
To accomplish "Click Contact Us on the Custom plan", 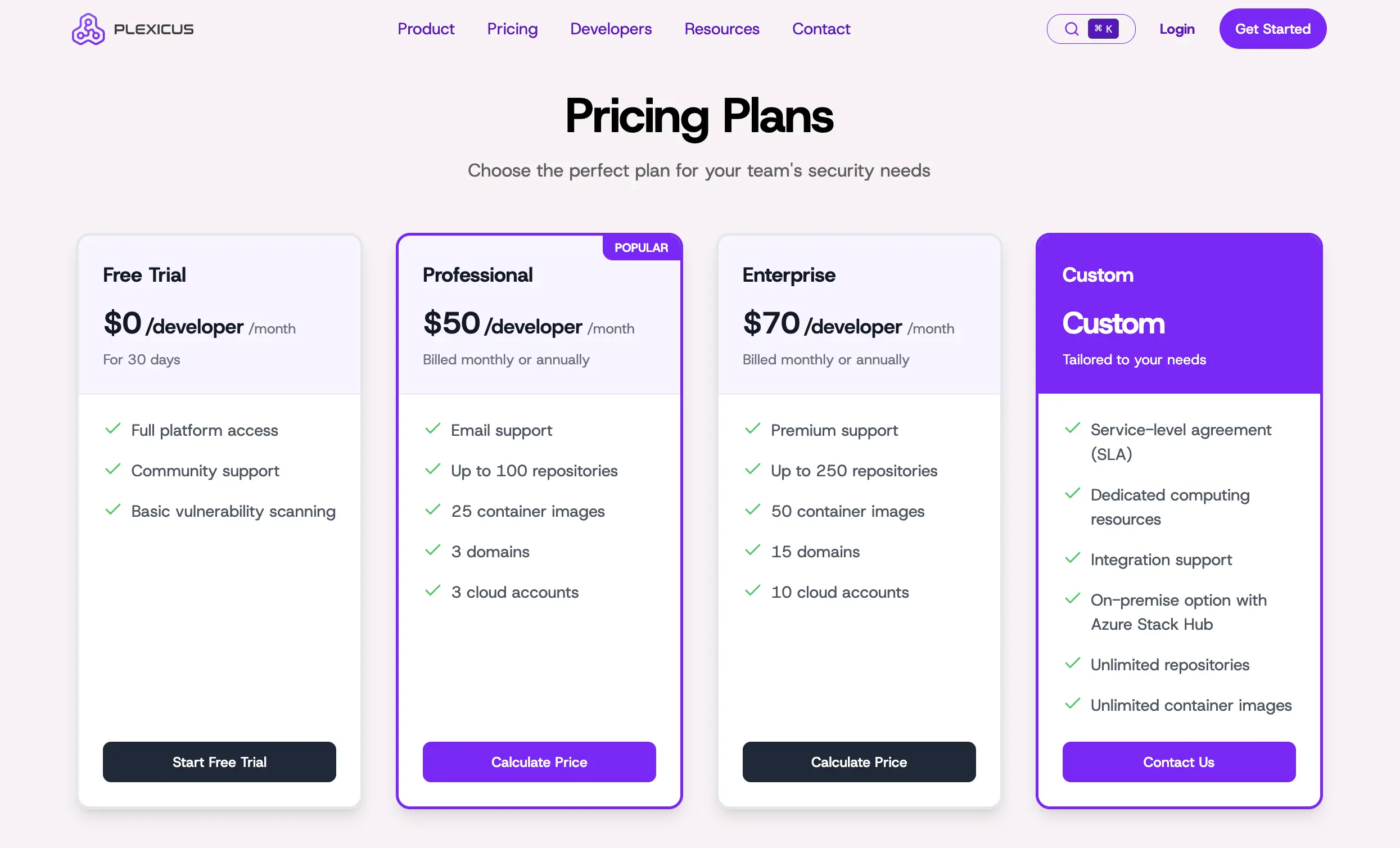I will click(x=1179, y=761).
